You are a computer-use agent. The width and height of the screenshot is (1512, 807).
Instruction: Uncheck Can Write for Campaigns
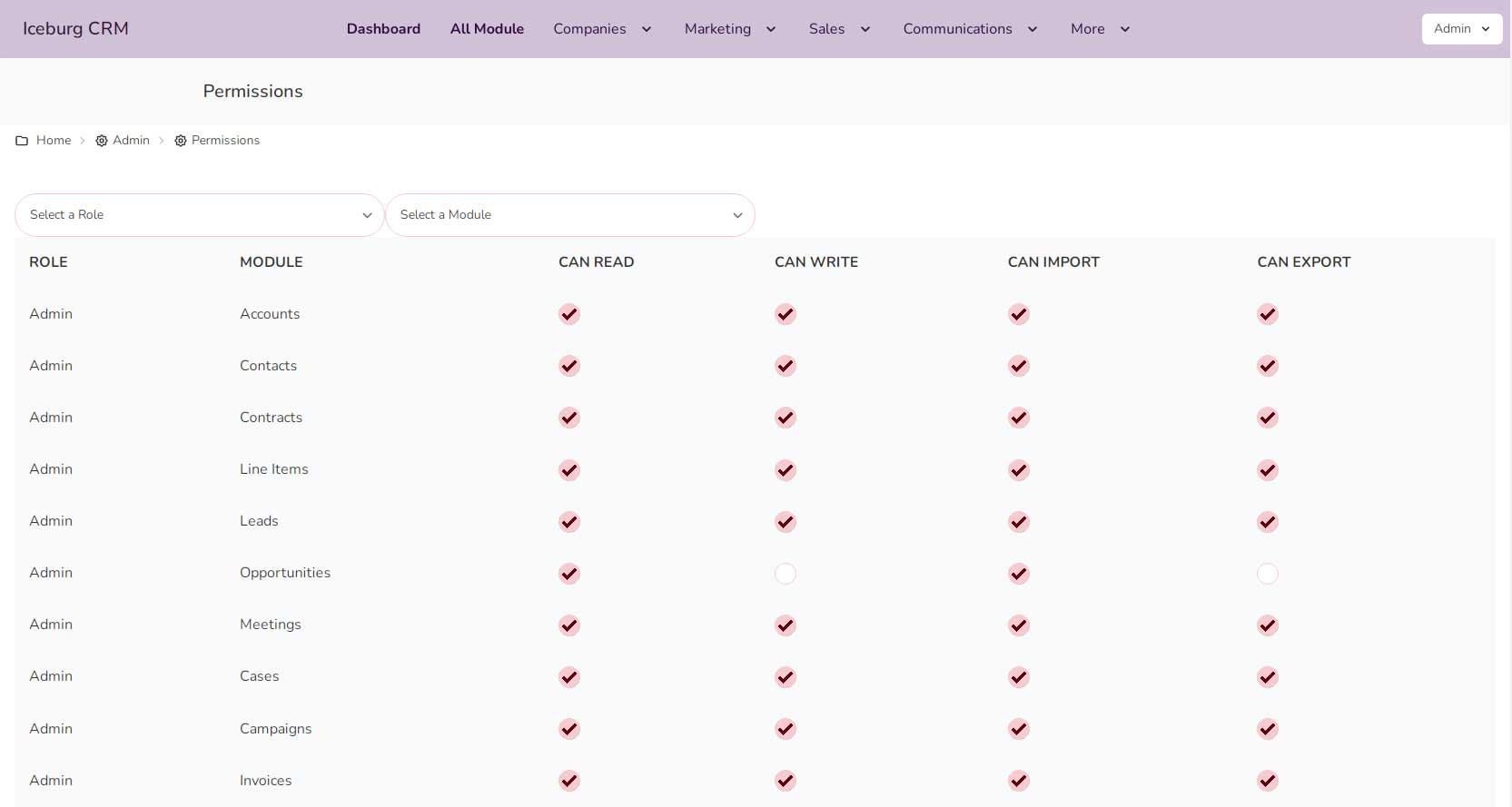coord(786,729)
